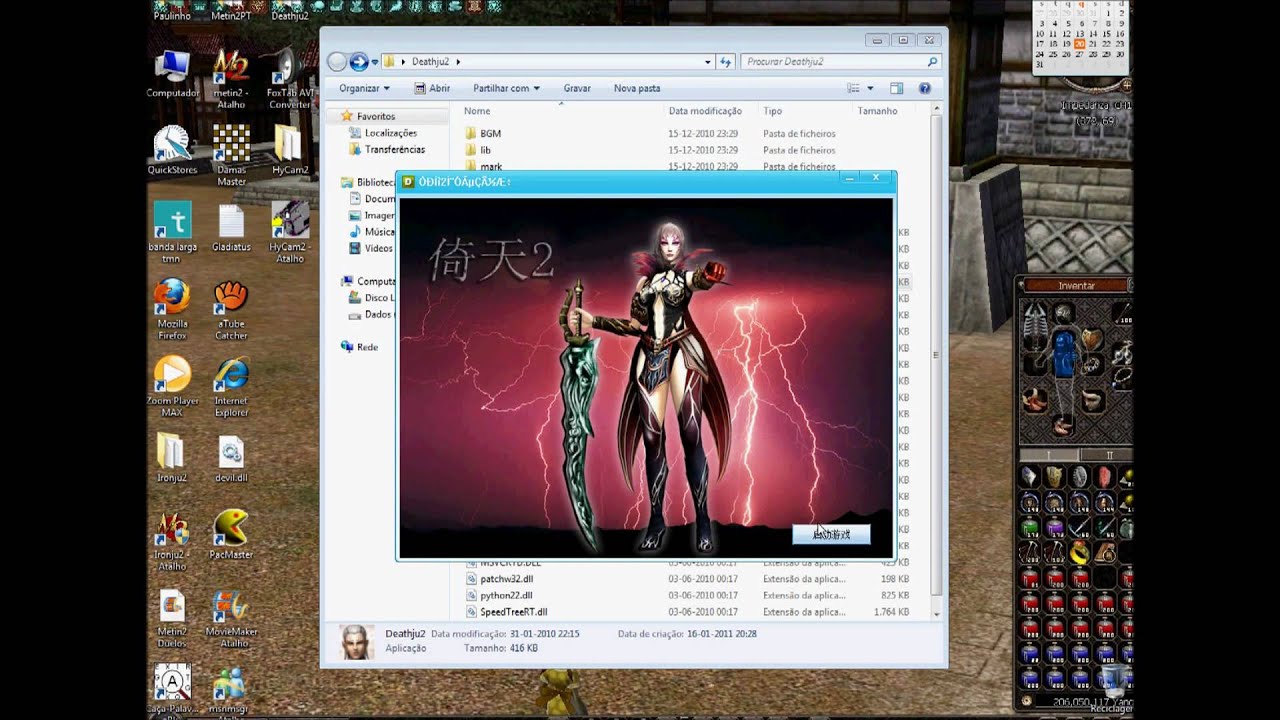Launch the PacMaster game icon

tap(231, 535)
